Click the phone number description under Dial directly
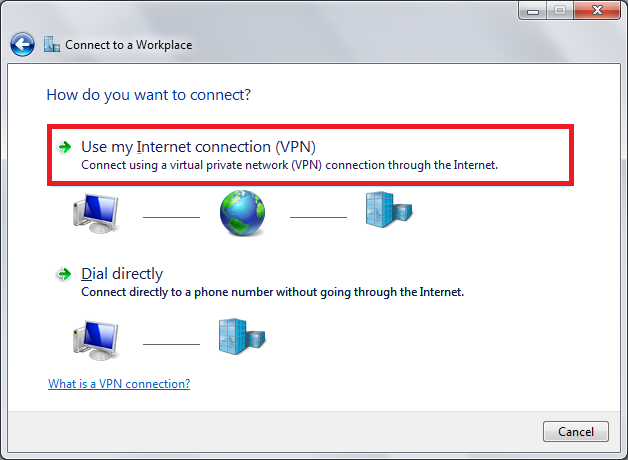The width and height of the screenshot is (628, 460). [x=272, y=292]
